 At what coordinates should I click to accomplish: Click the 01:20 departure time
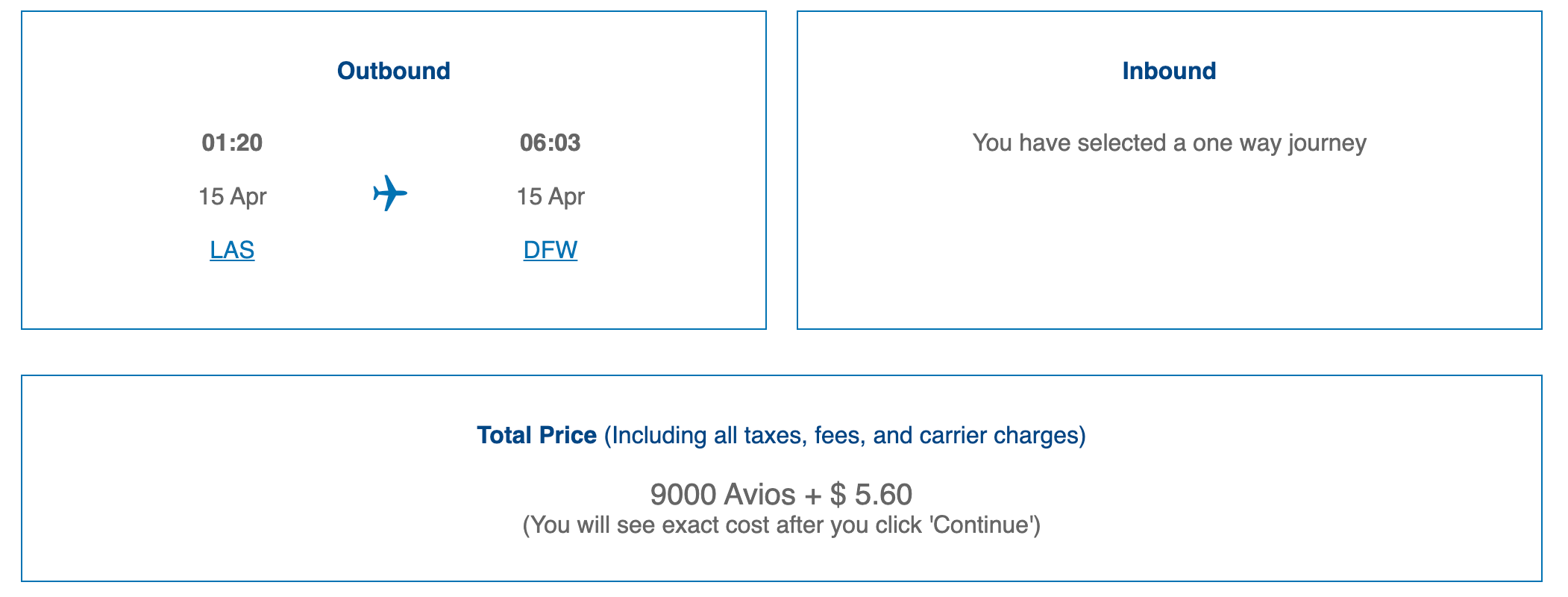232,143
